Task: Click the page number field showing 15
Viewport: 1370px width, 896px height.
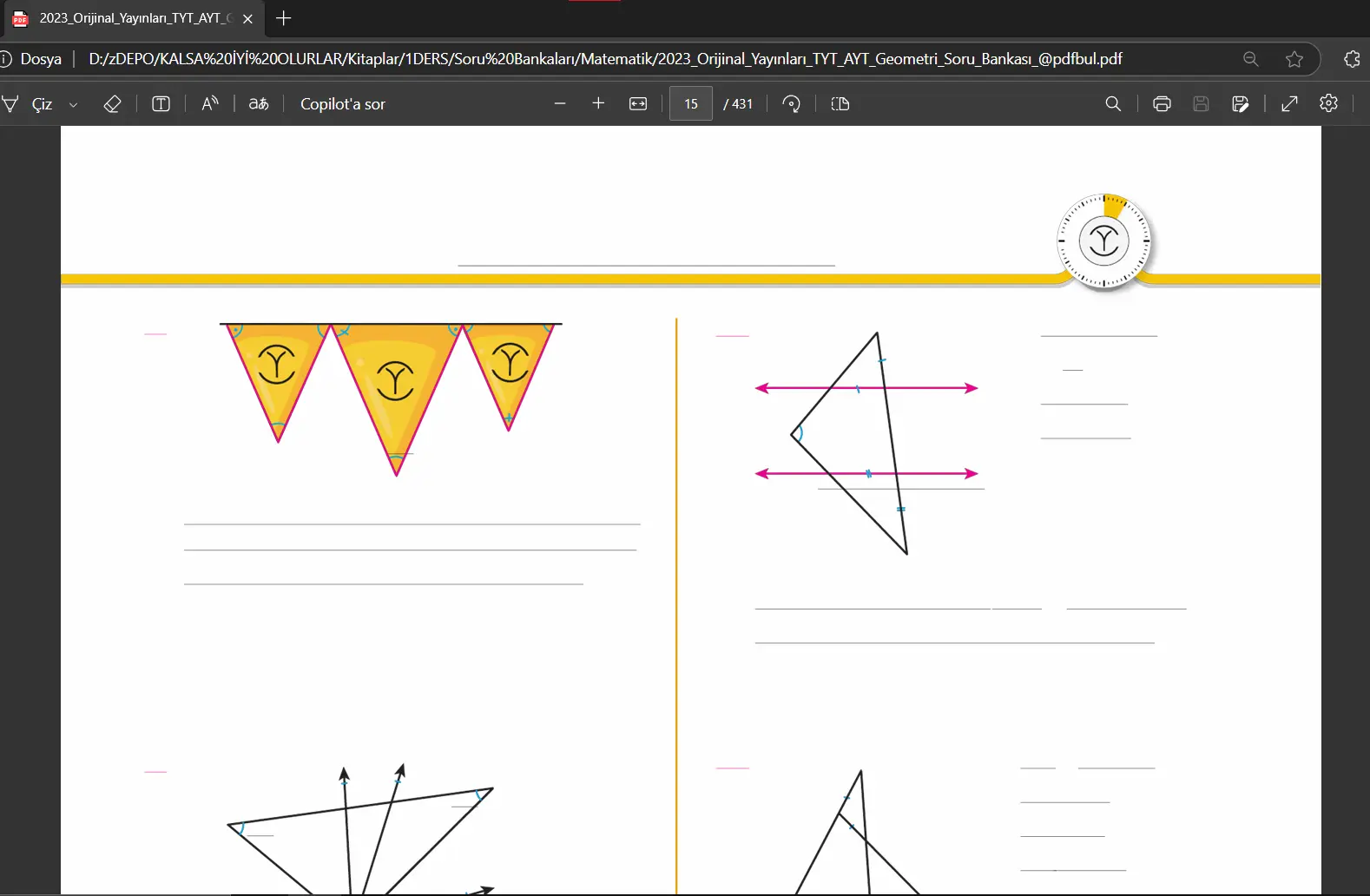Action: 691,103
